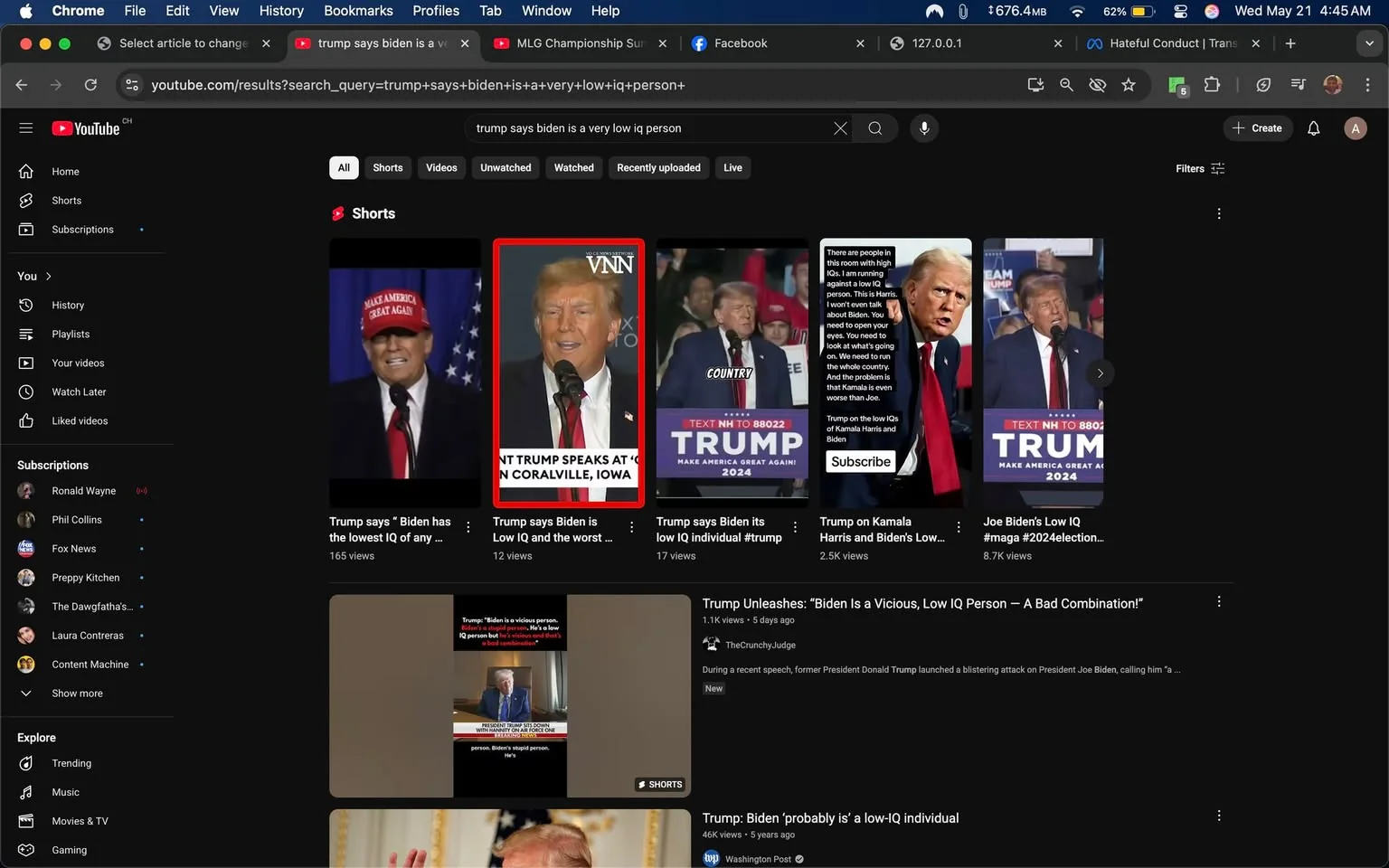Open Ronald Wayne channel subscription
This screenshot has height=868, width=1389.
[x=86, y=490]
